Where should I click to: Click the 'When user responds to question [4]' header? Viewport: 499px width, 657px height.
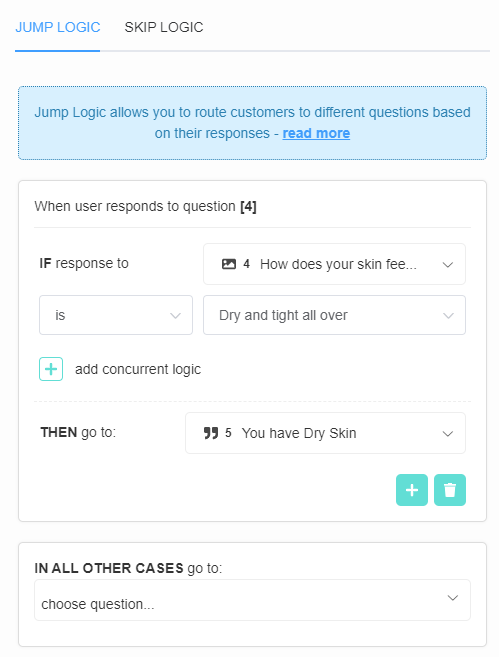click(145, 206)
